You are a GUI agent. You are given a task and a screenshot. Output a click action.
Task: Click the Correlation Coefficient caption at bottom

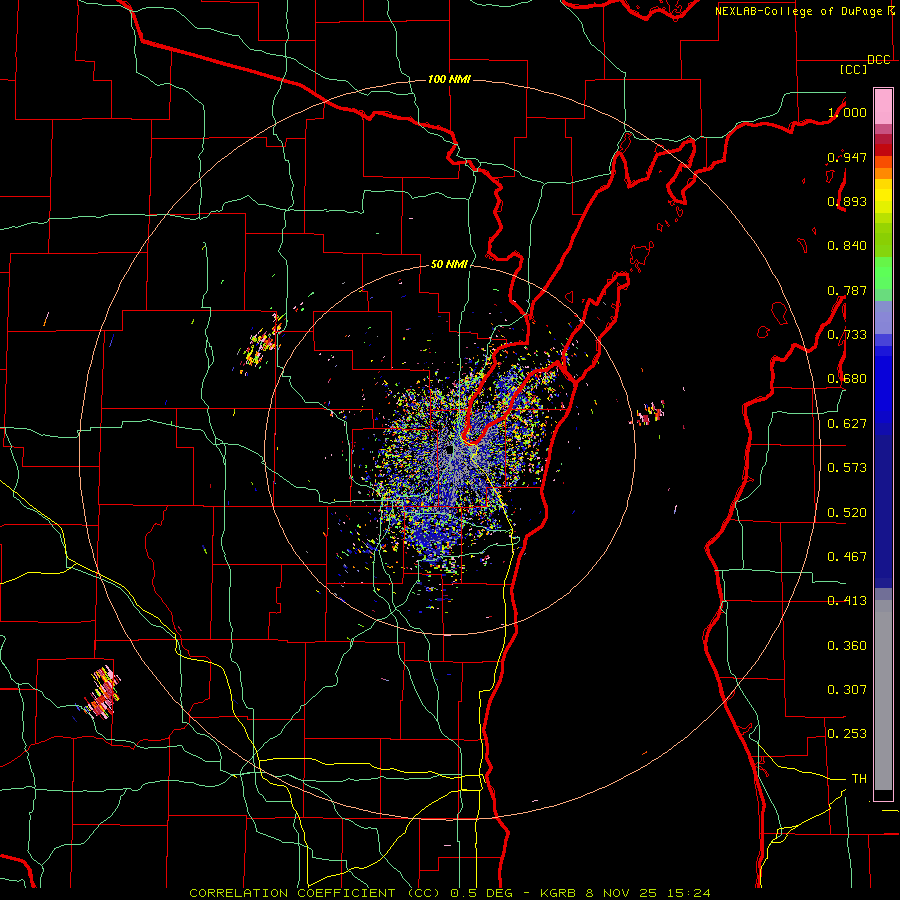click(x=450, y=893)
